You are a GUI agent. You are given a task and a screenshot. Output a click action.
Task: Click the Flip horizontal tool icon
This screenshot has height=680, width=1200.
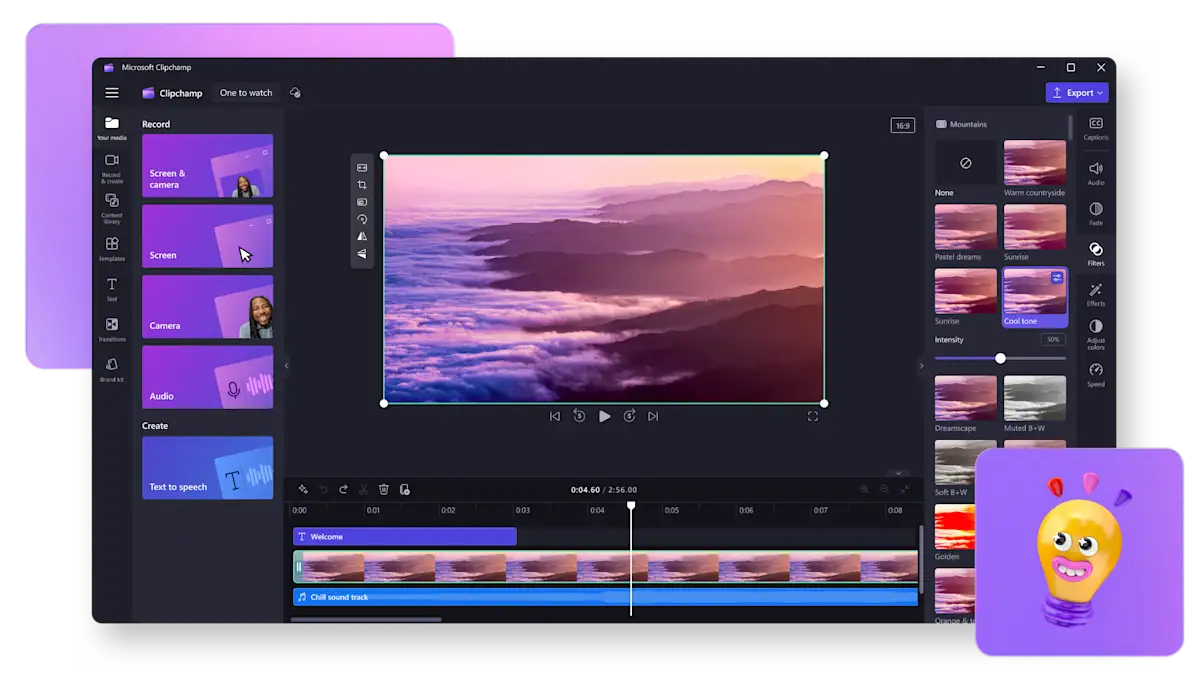[x=362, y=236]
